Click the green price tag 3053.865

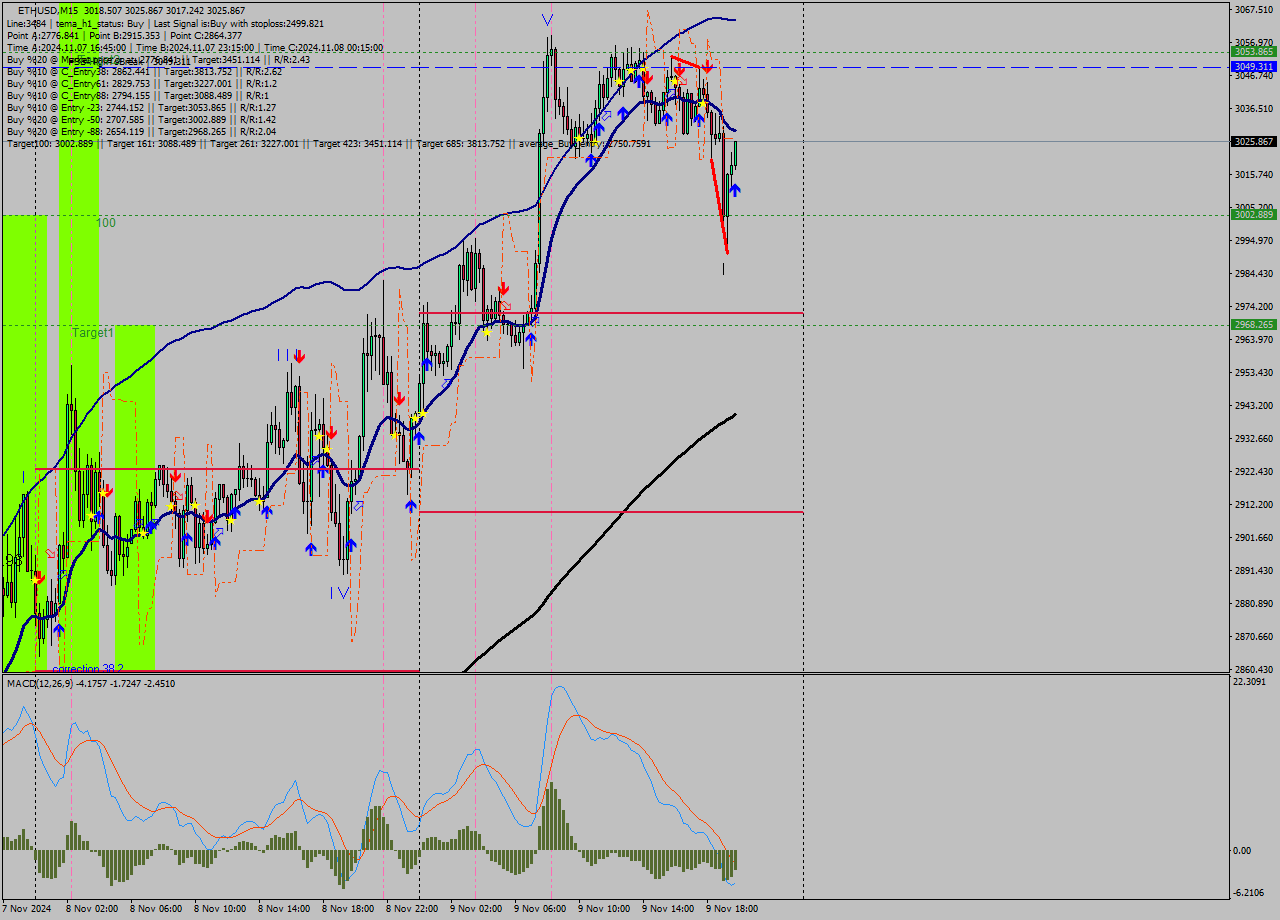pyautogui.click(x=1254, y=51)
